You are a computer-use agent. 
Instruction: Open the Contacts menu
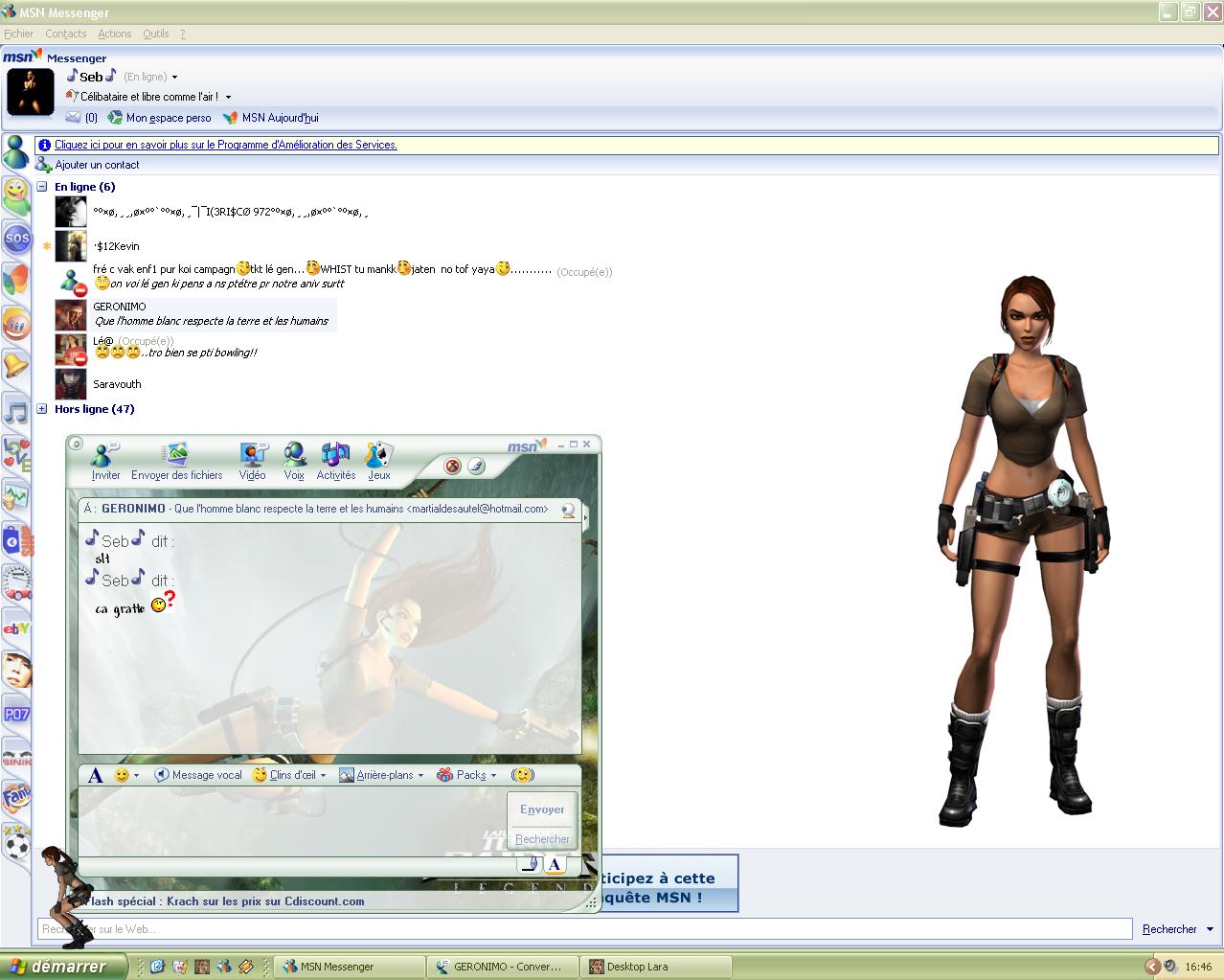pyautogui.click(x=65, y=34)
